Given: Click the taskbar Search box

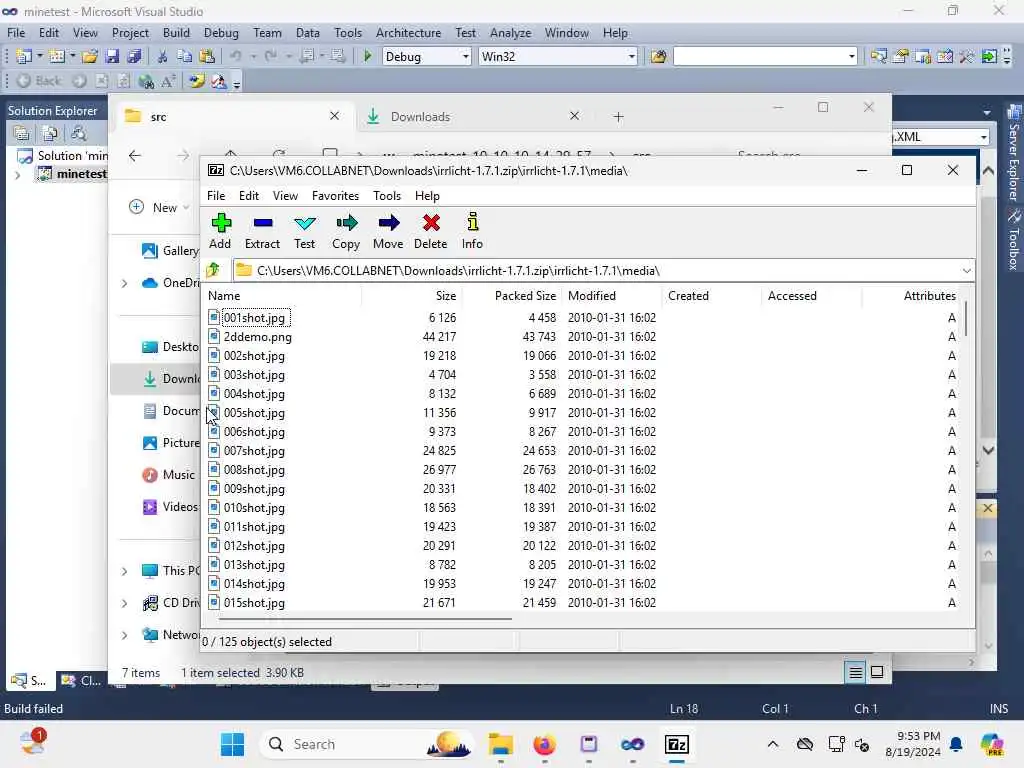Looking at the screenshot, I should pyautogui.click(x=368, y=744).
